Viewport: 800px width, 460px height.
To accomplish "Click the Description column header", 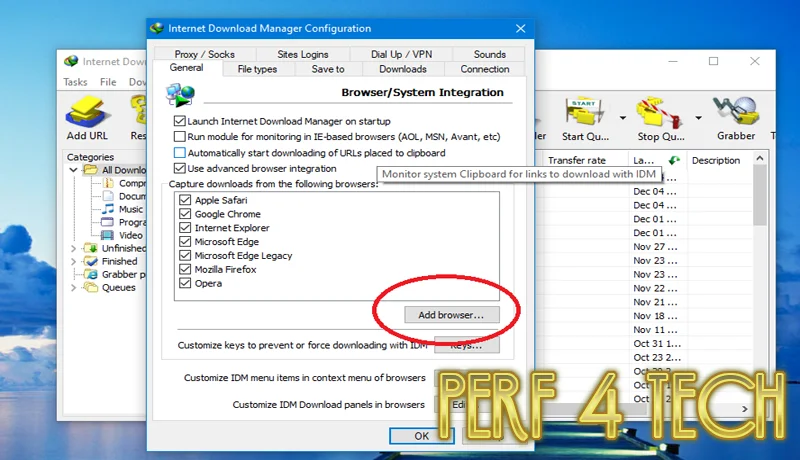I will pos(719,160).
